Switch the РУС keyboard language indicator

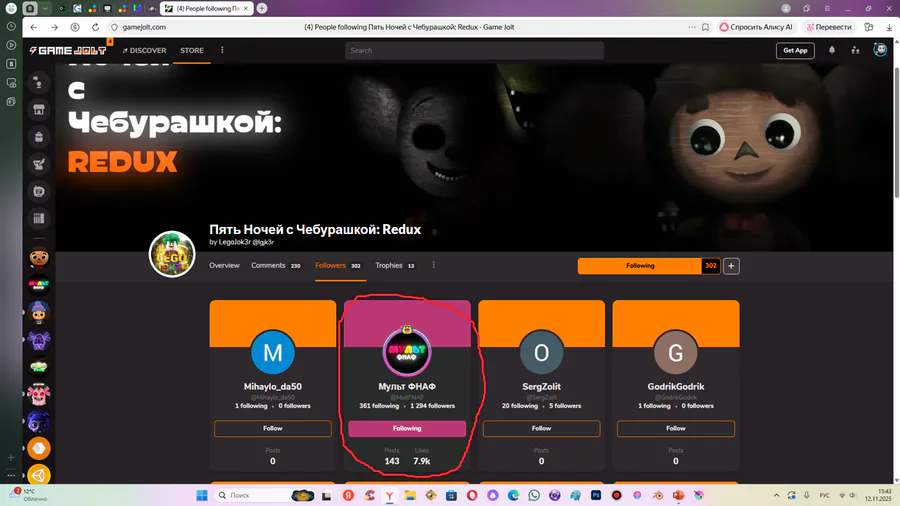coord(825,495)
